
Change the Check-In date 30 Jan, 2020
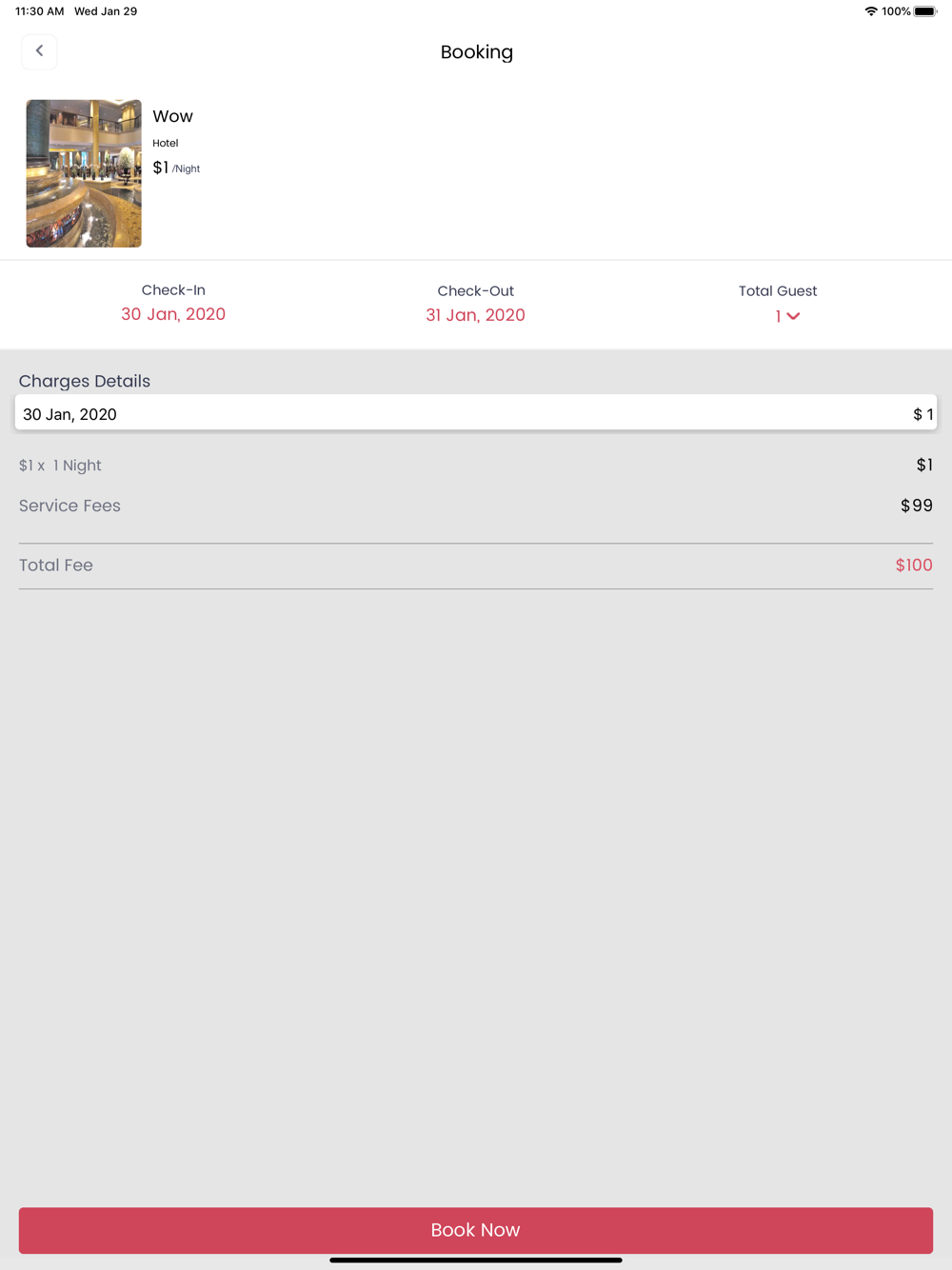[x=173, y=314]
